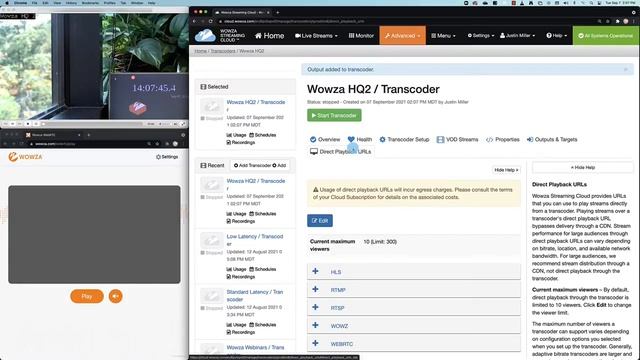The width and height of the screenshot is (640, 360).
Task: Open Settings in the Wowza WebRTC page
Action: [x=167, y=157]
